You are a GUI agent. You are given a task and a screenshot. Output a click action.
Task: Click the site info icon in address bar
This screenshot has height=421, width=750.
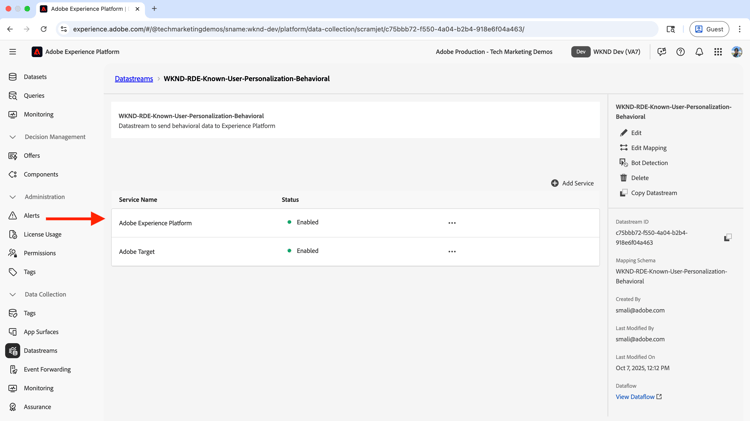[64, 29]
